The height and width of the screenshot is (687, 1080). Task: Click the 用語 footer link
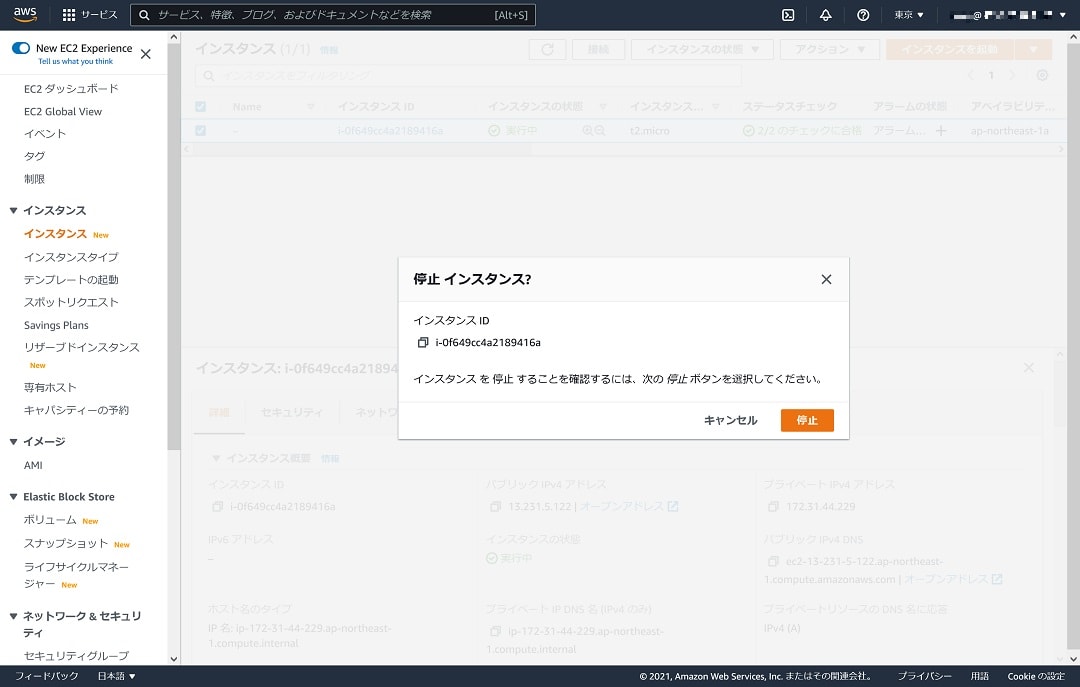[979, 676]
